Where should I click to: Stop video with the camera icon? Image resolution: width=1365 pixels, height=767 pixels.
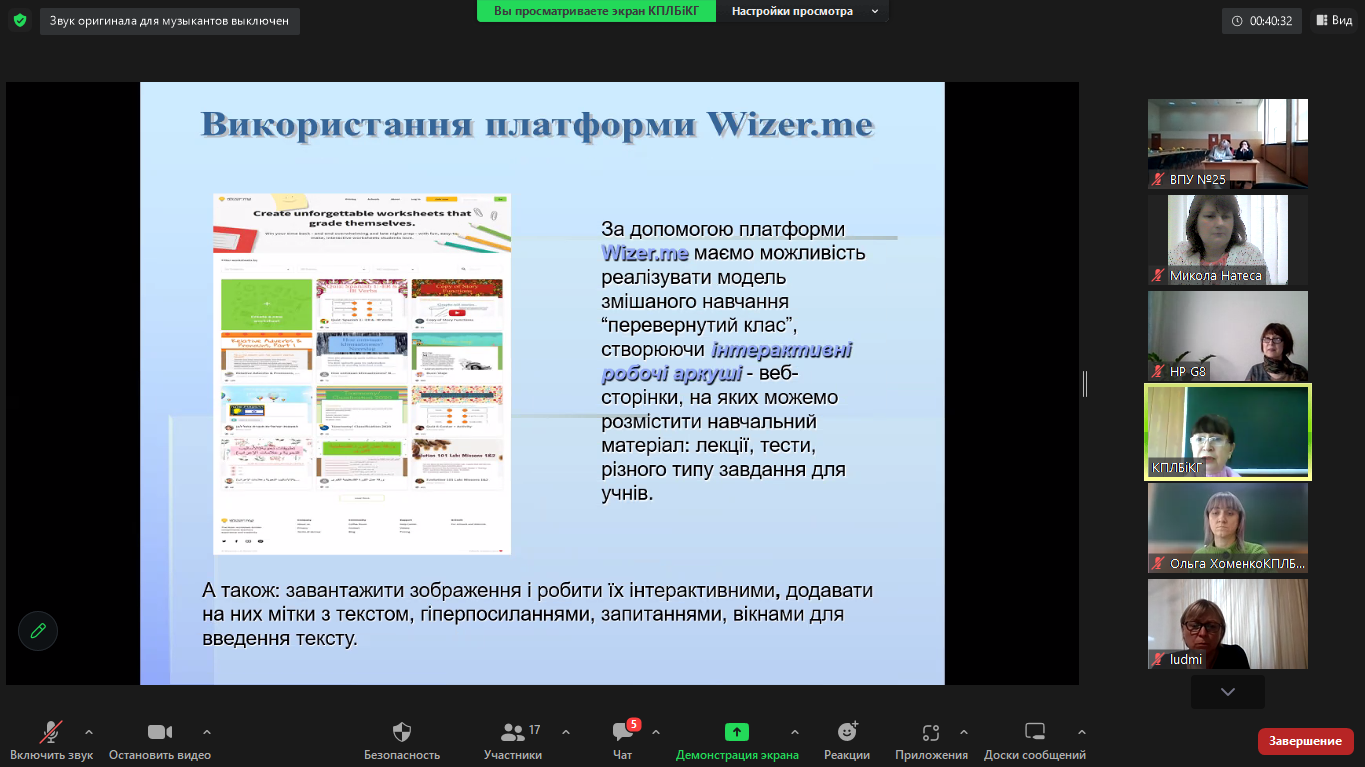click(x=160, y=732)
